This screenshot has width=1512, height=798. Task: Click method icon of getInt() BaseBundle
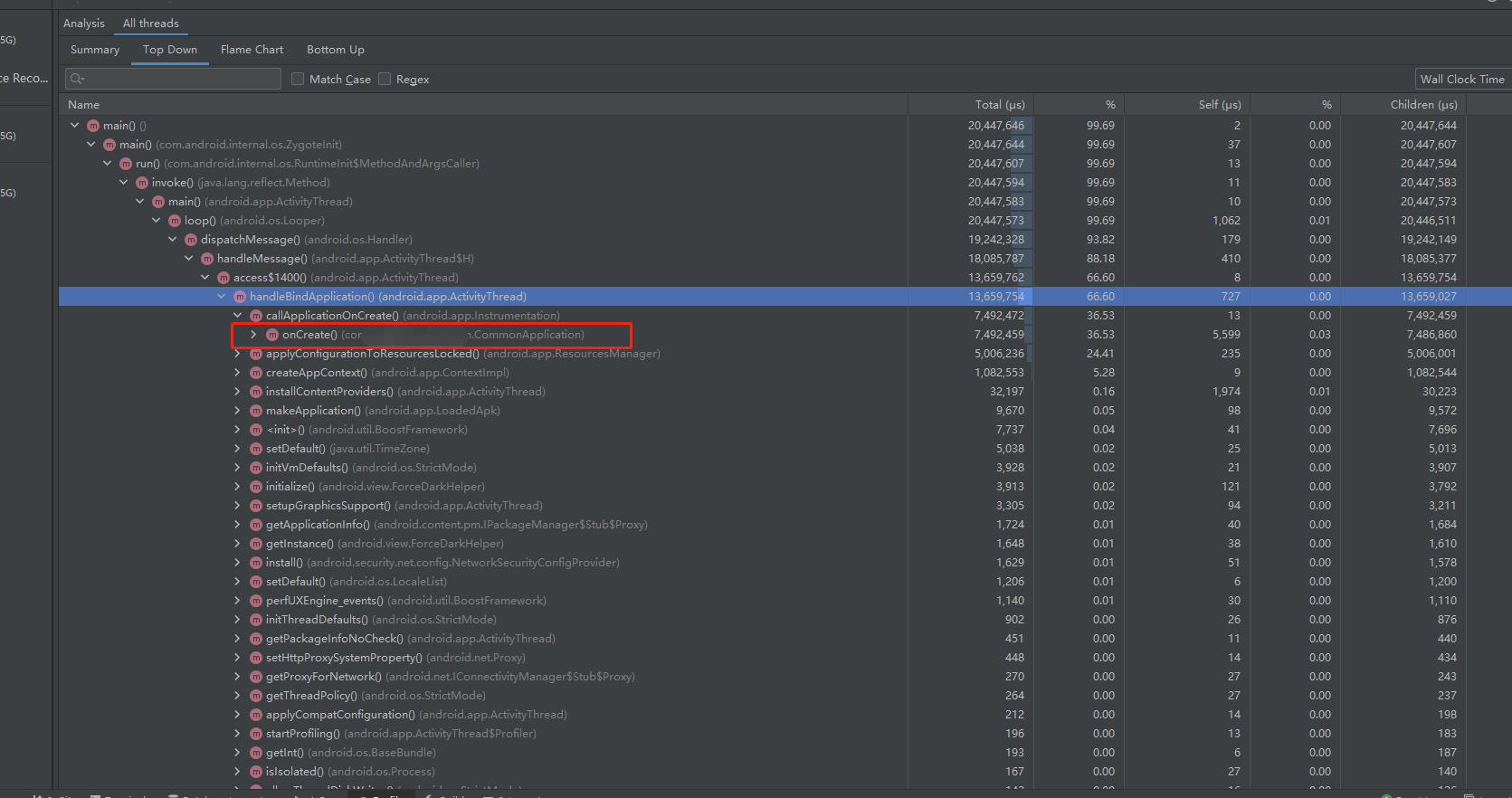256,753
